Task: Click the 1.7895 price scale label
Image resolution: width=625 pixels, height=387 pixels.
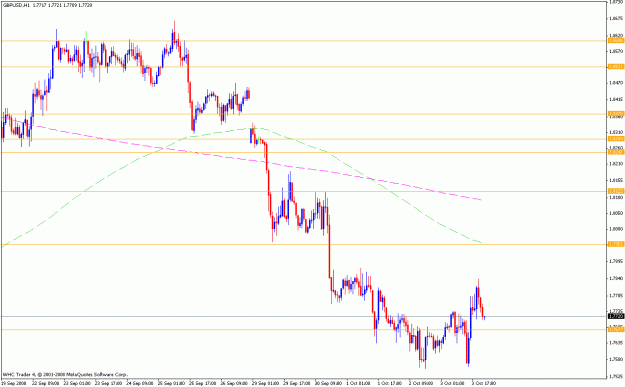Action: pyautogui.click(x=616, y=261)
